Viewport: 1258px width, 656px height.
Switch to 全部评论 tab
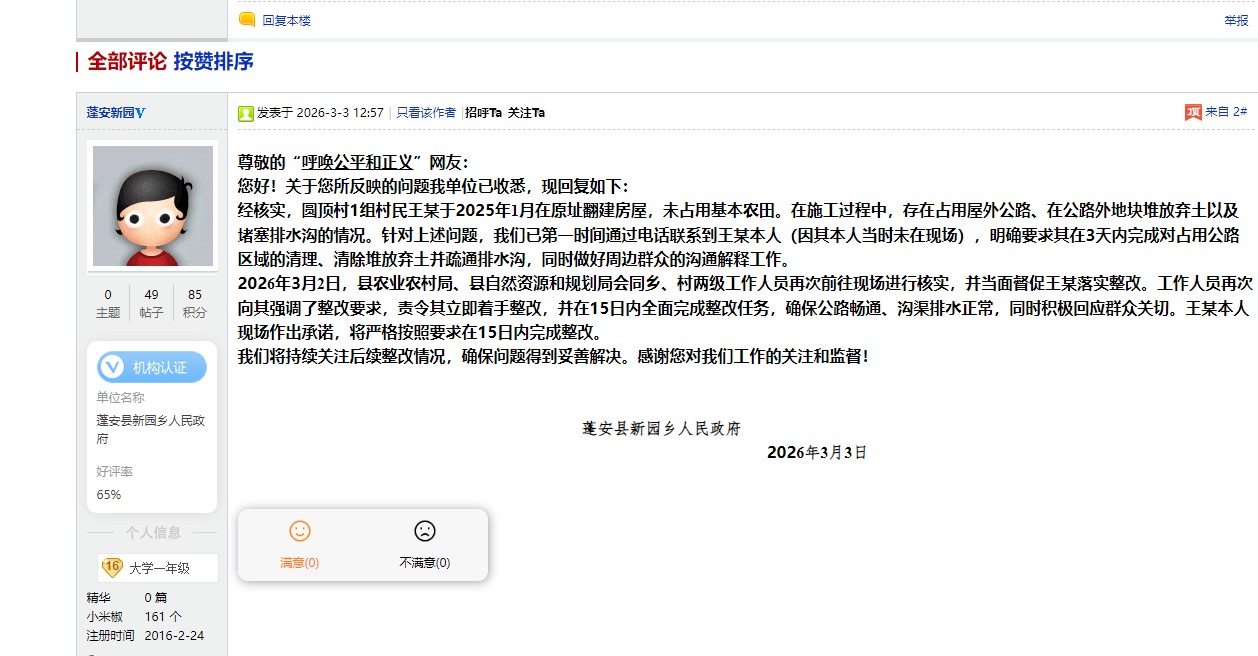point(127,62)
